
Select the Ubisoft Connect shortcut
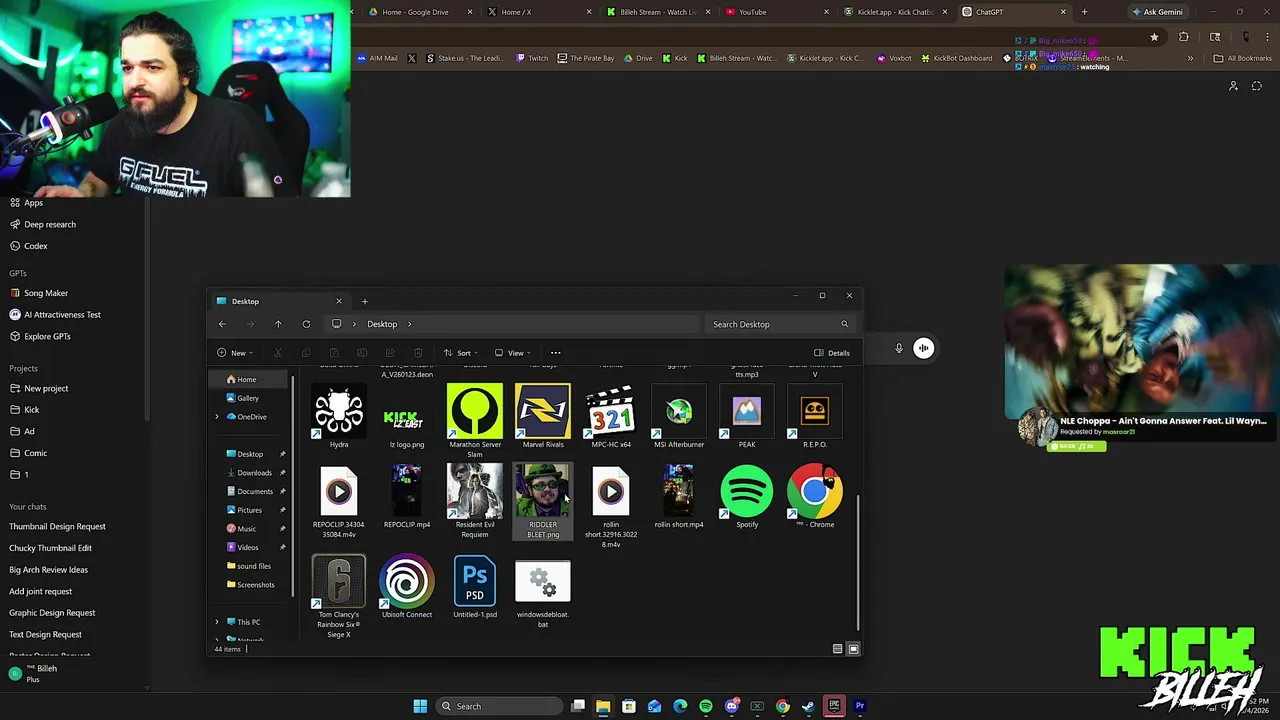407,588
